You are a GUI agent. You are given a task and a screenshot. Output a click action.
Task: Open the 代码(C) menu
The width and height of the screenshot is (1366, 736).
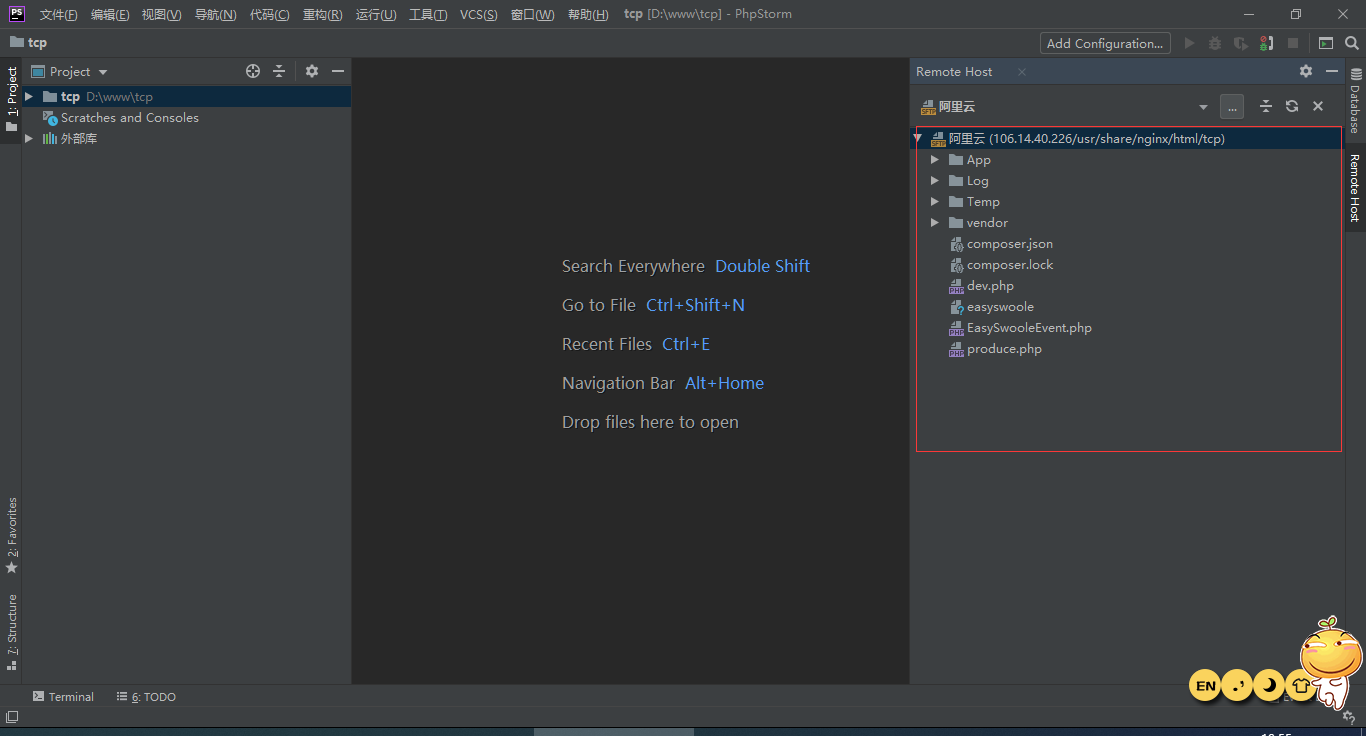click(x=269, y=14)
